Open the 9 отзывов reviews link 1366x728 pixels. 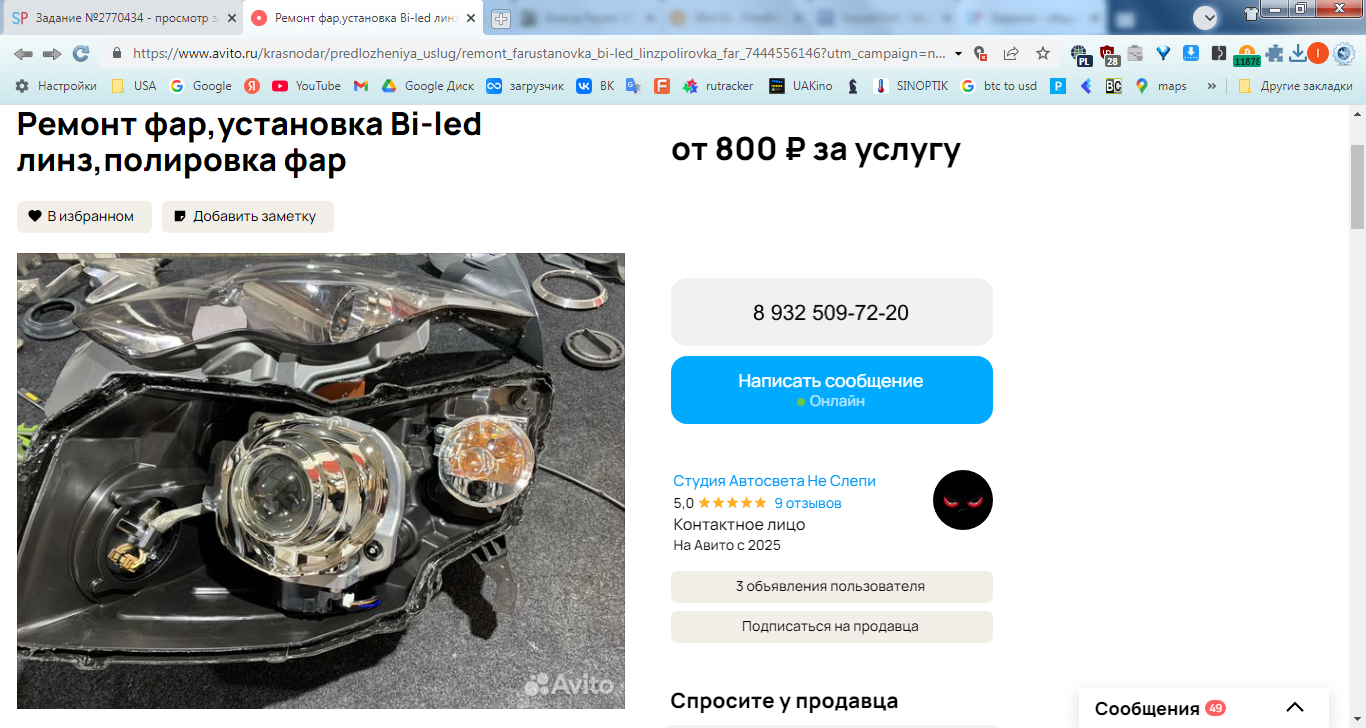[x=808, y=503]
